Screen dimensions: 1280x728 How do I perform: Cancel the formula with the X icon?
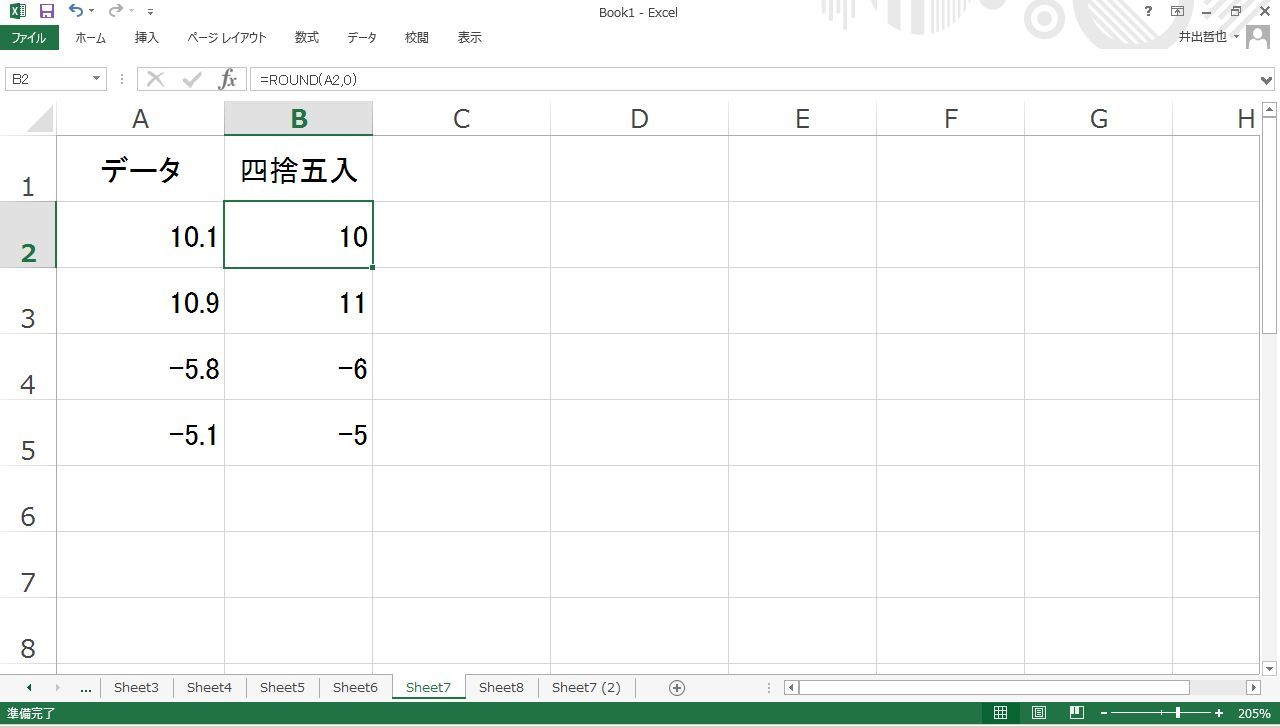pos(155,79)
